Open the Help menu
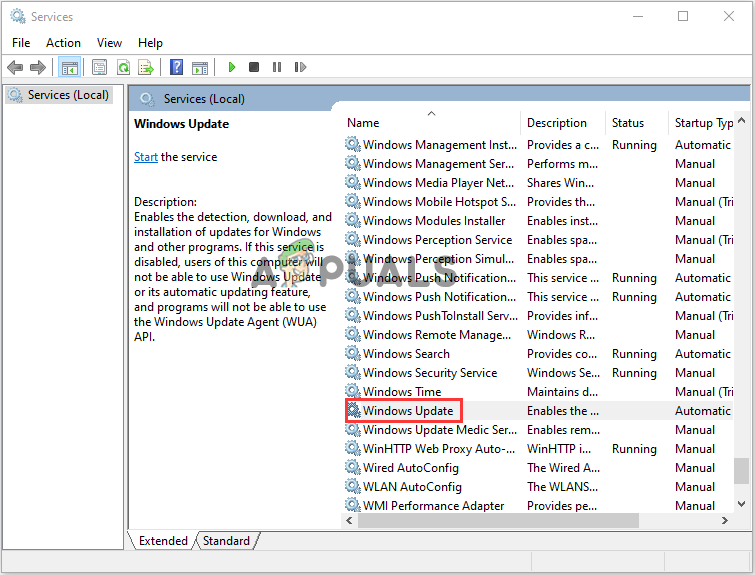The width and height of the screenshot is (755, 575). point(150,43)
